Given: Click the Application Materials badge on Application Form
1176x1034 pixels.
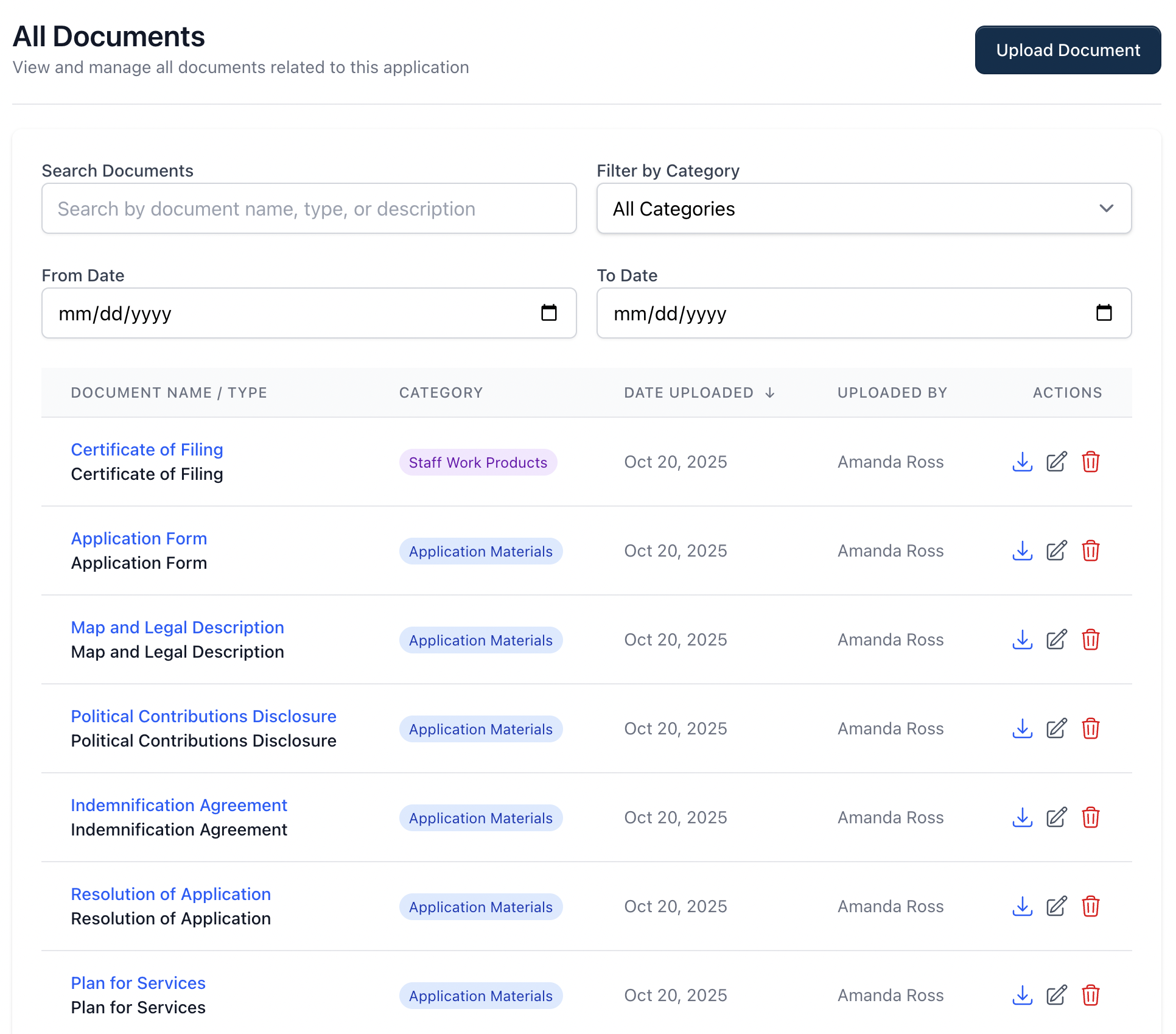Looking at the screenshot, I should 481,551.
